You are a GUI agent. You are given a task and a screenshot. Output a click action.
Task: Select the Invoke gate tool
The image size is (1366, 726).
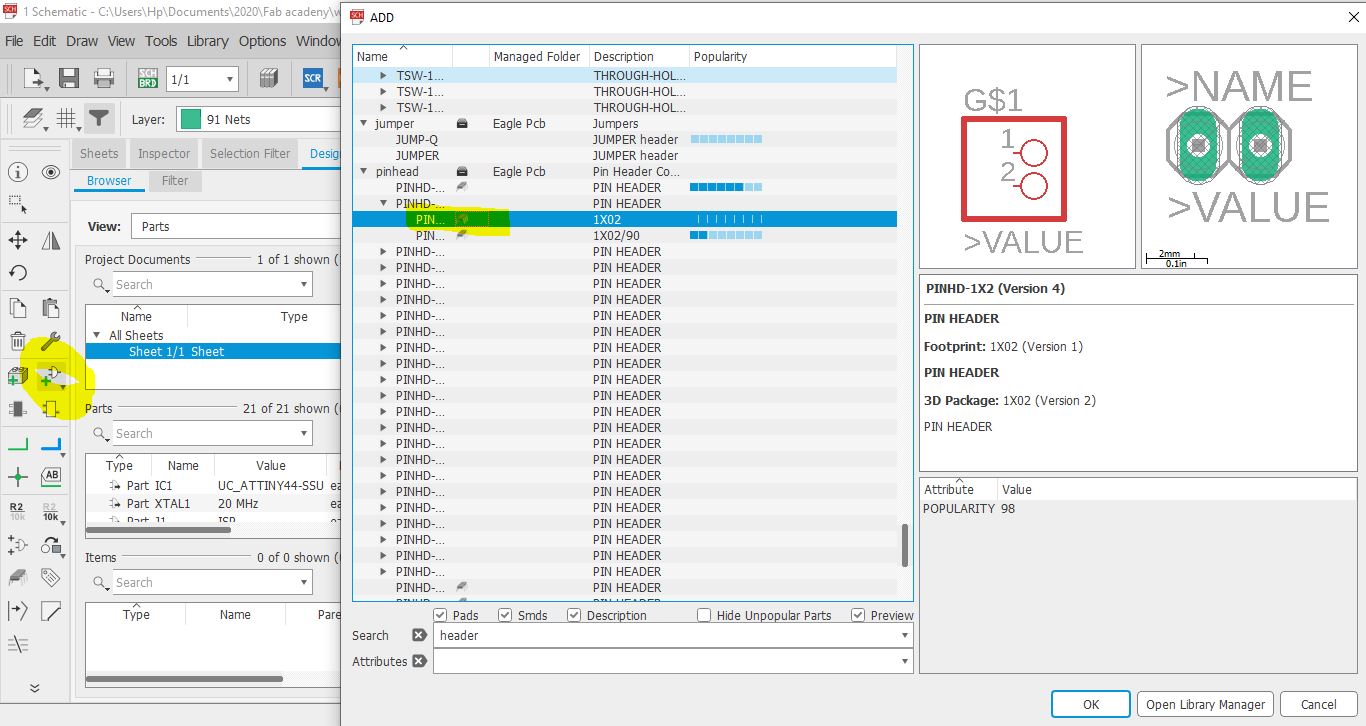click(18, 545)
